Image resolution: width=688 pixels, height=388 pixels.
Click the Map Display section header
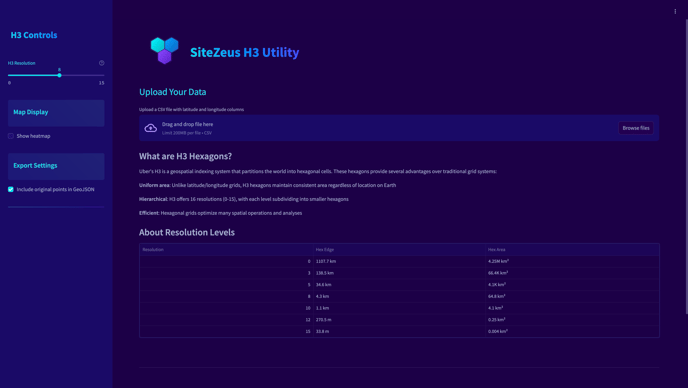[x=56, y=113]
